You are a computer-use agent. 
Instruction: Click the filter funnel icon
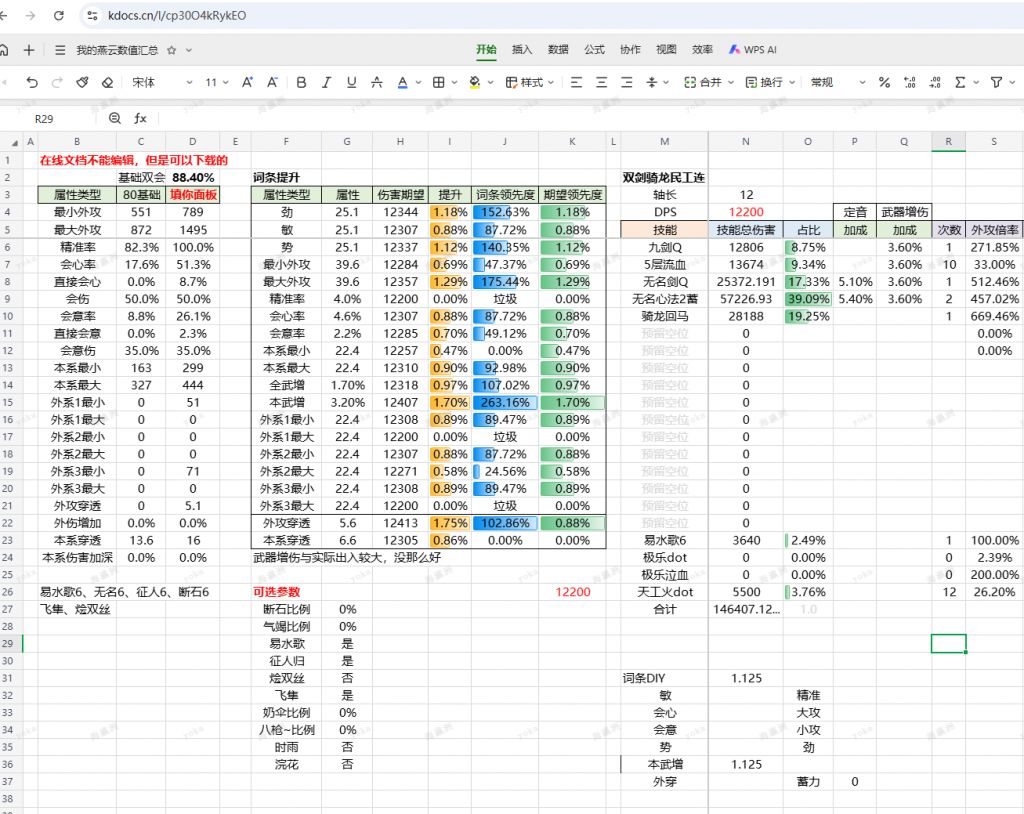coord(996,83)
